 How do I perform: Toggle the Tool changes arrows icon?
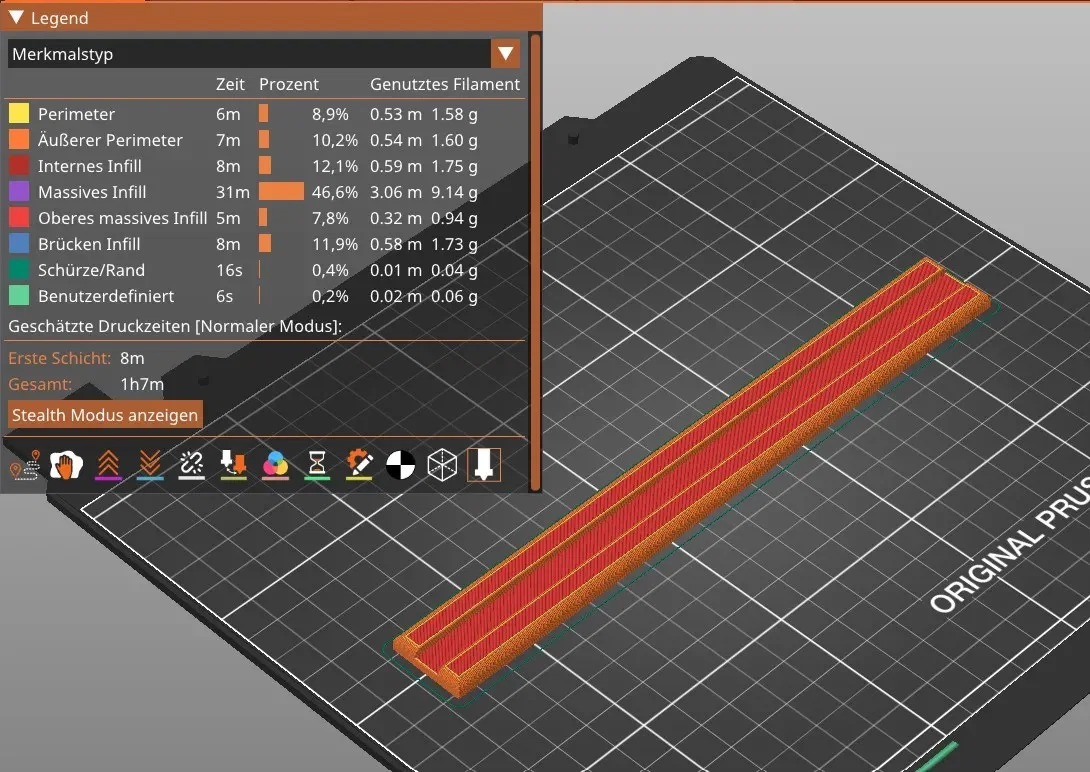pyautogui.click(x=233, y=465)
